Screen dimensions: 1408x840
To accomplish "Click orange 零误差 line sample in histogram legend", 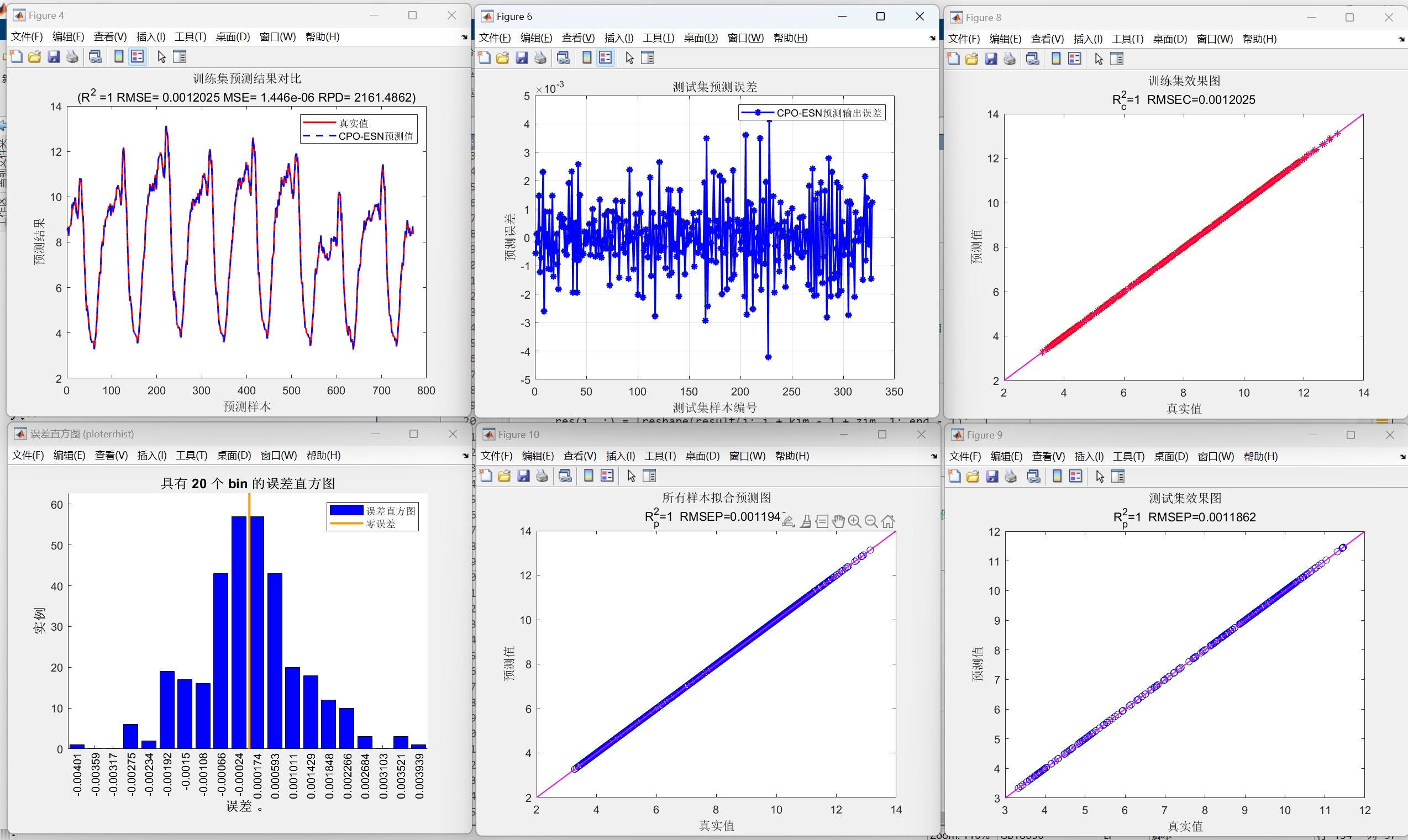I will [346, 524].
